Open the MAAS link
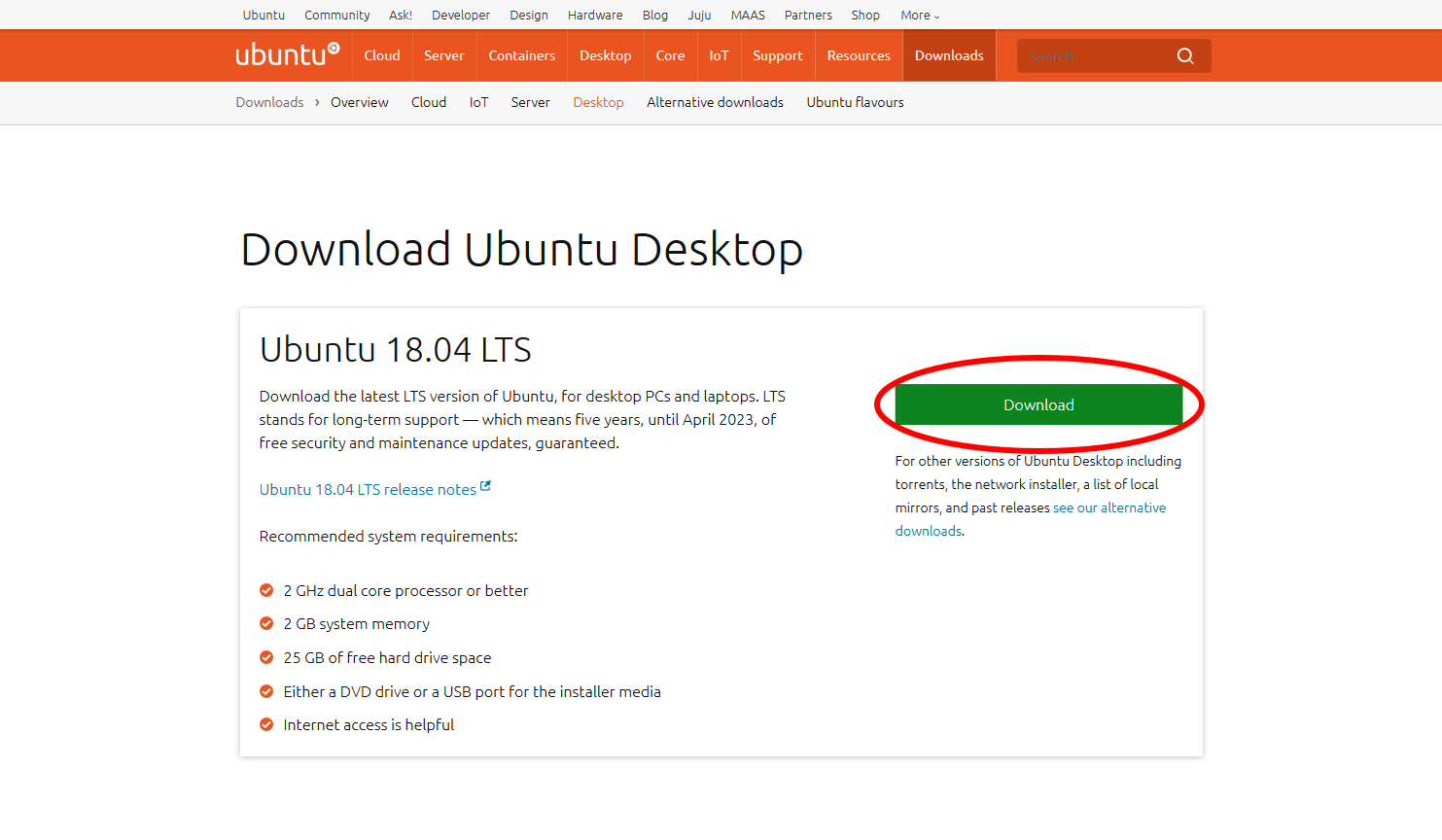This screenshot has height=840, width=1442. click(748, 15)
